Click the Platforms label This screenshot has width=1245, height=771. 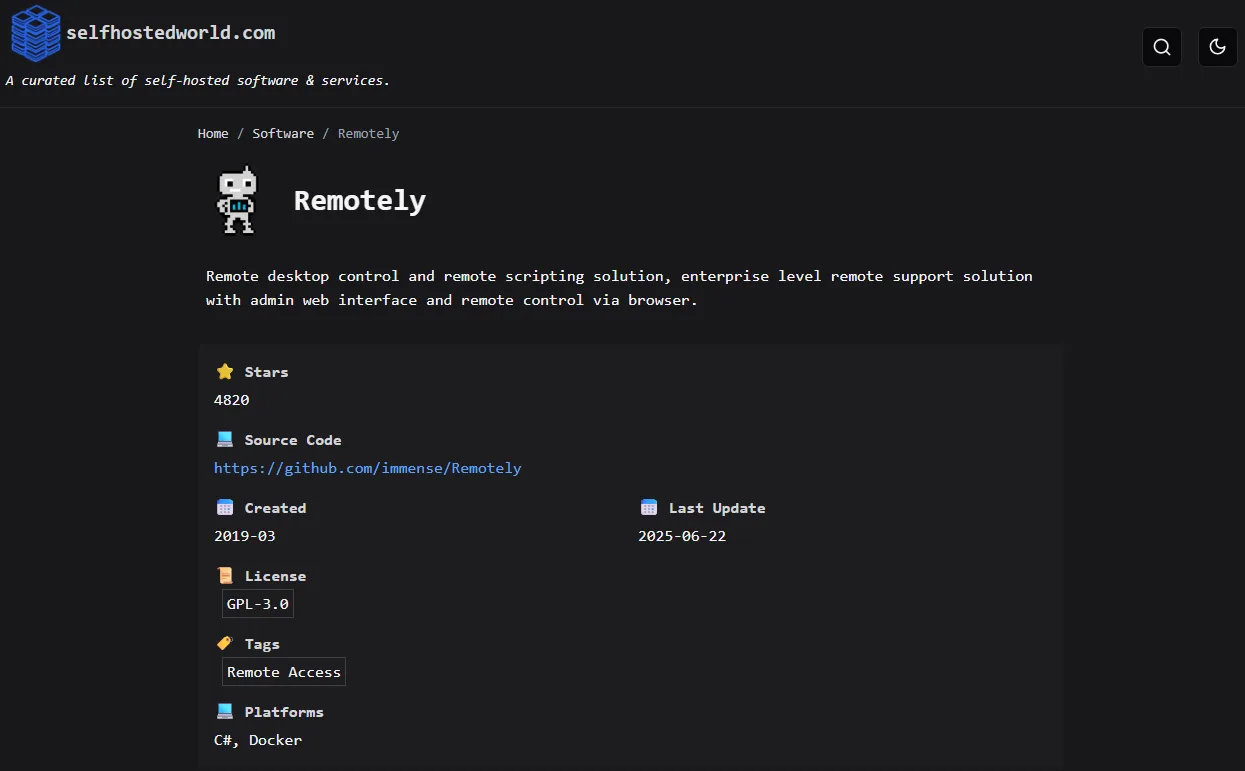coord(284,712)
